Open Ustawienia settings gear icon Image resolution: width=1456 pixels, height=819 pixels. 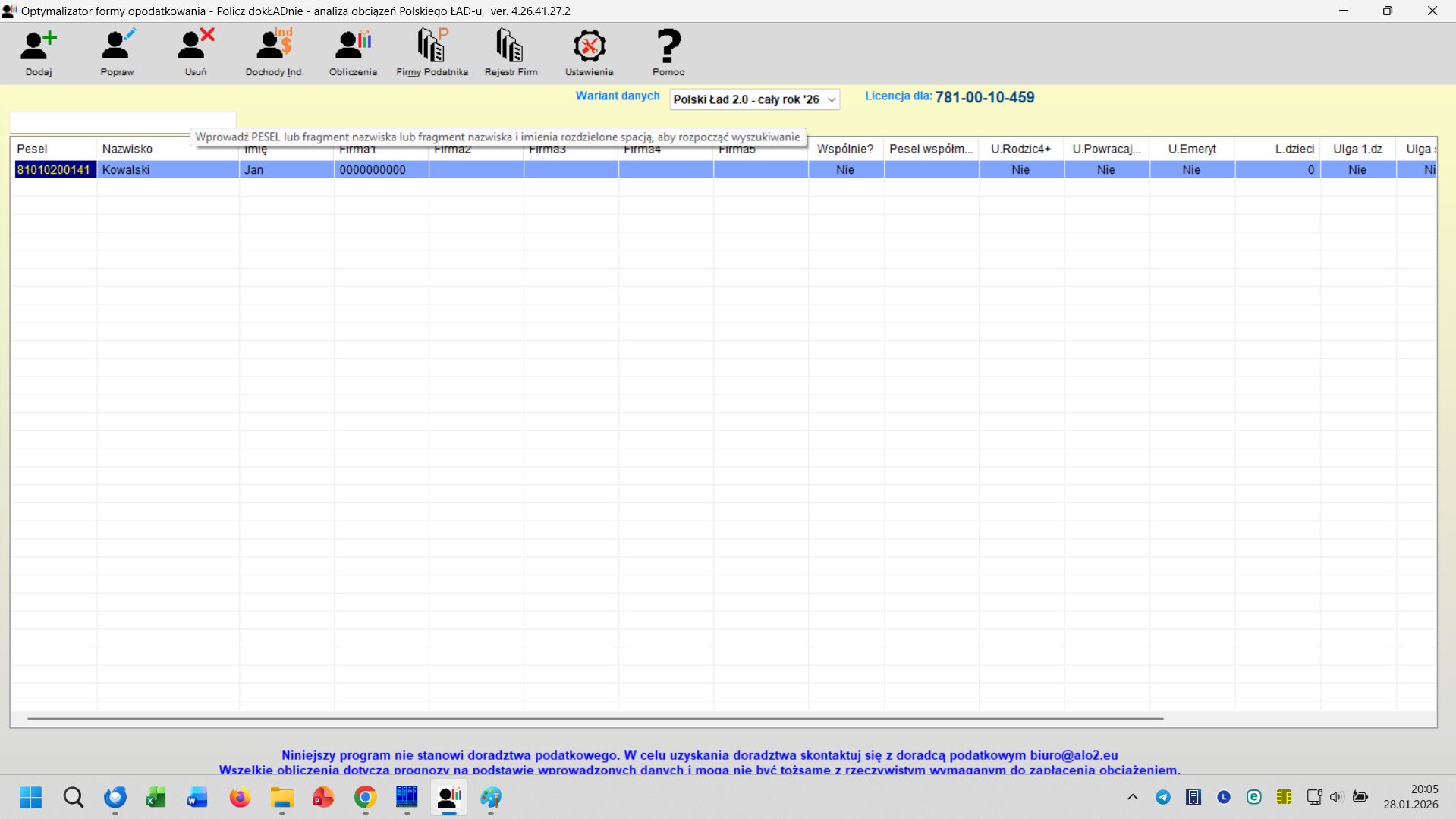tap(589, 52)
